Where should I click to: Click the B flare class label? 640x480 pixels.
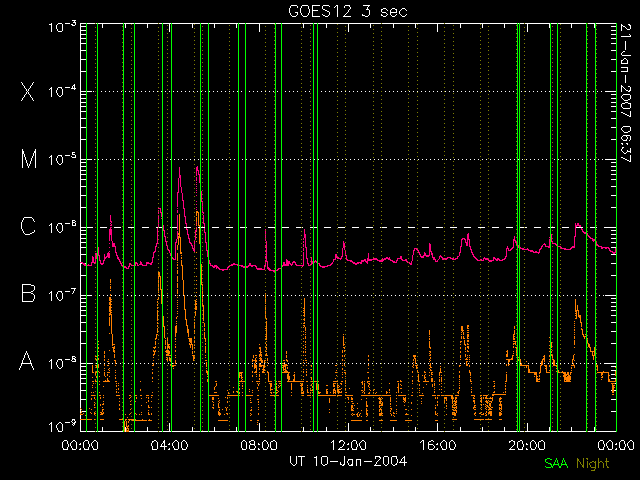tap(28, 293)
